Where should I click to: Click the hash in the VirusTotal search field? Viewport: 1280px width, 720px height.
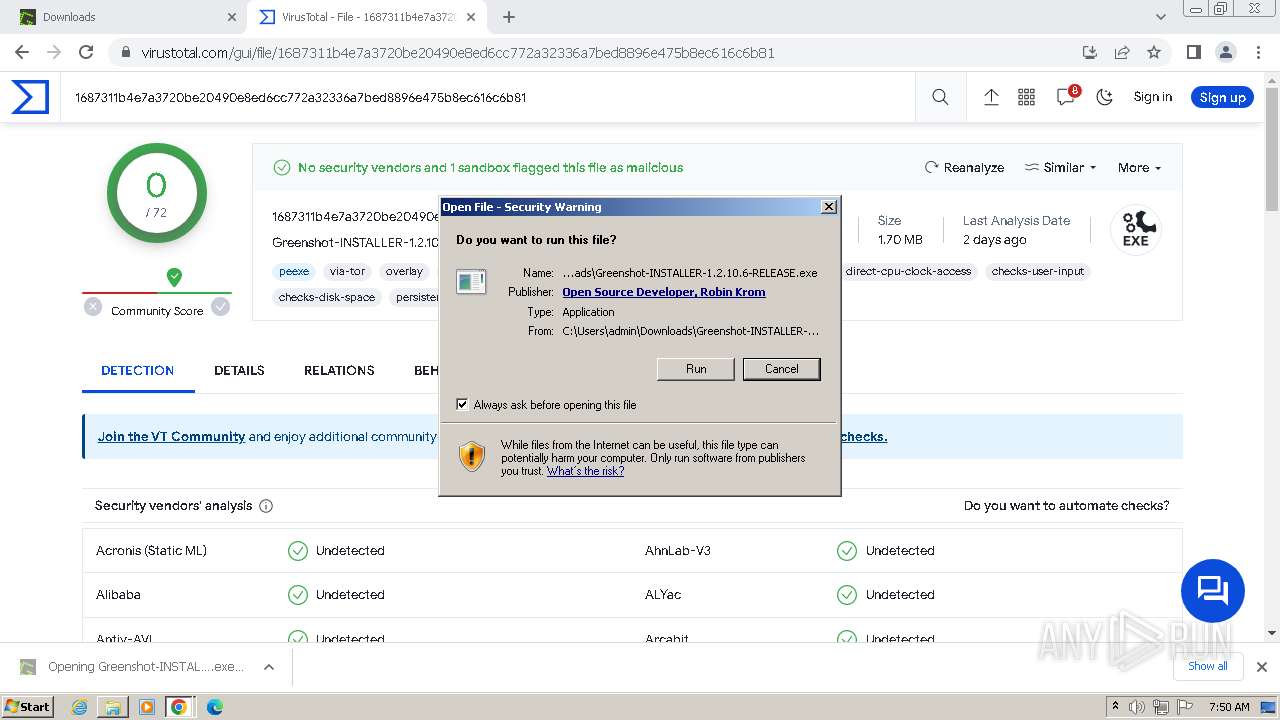coord(300,97)
